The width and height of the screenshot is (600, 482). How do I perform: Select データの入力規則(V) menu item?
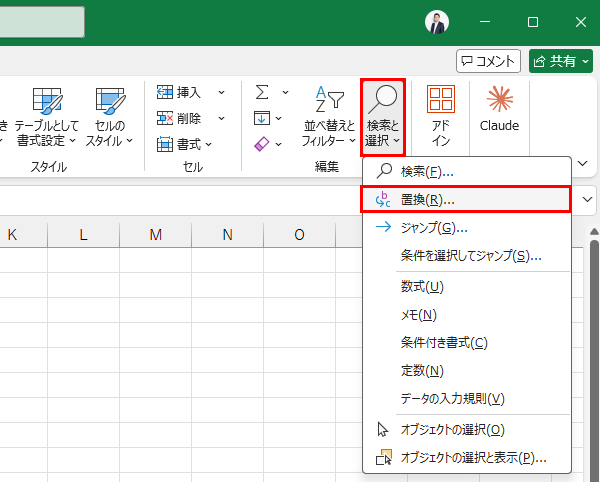pos(467,399)
